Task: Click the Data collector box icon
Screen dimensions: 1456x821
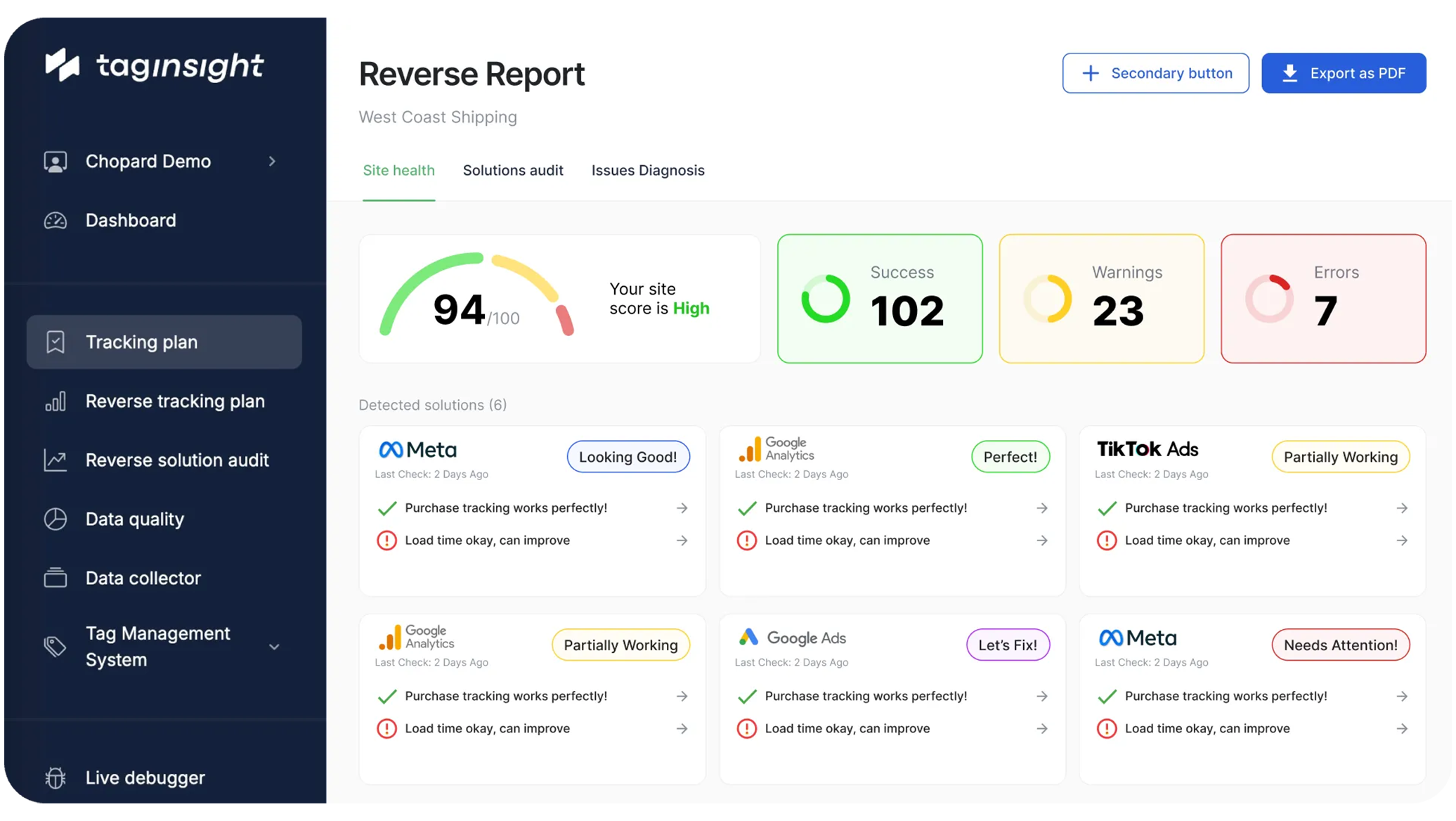Action: (56, 578)
